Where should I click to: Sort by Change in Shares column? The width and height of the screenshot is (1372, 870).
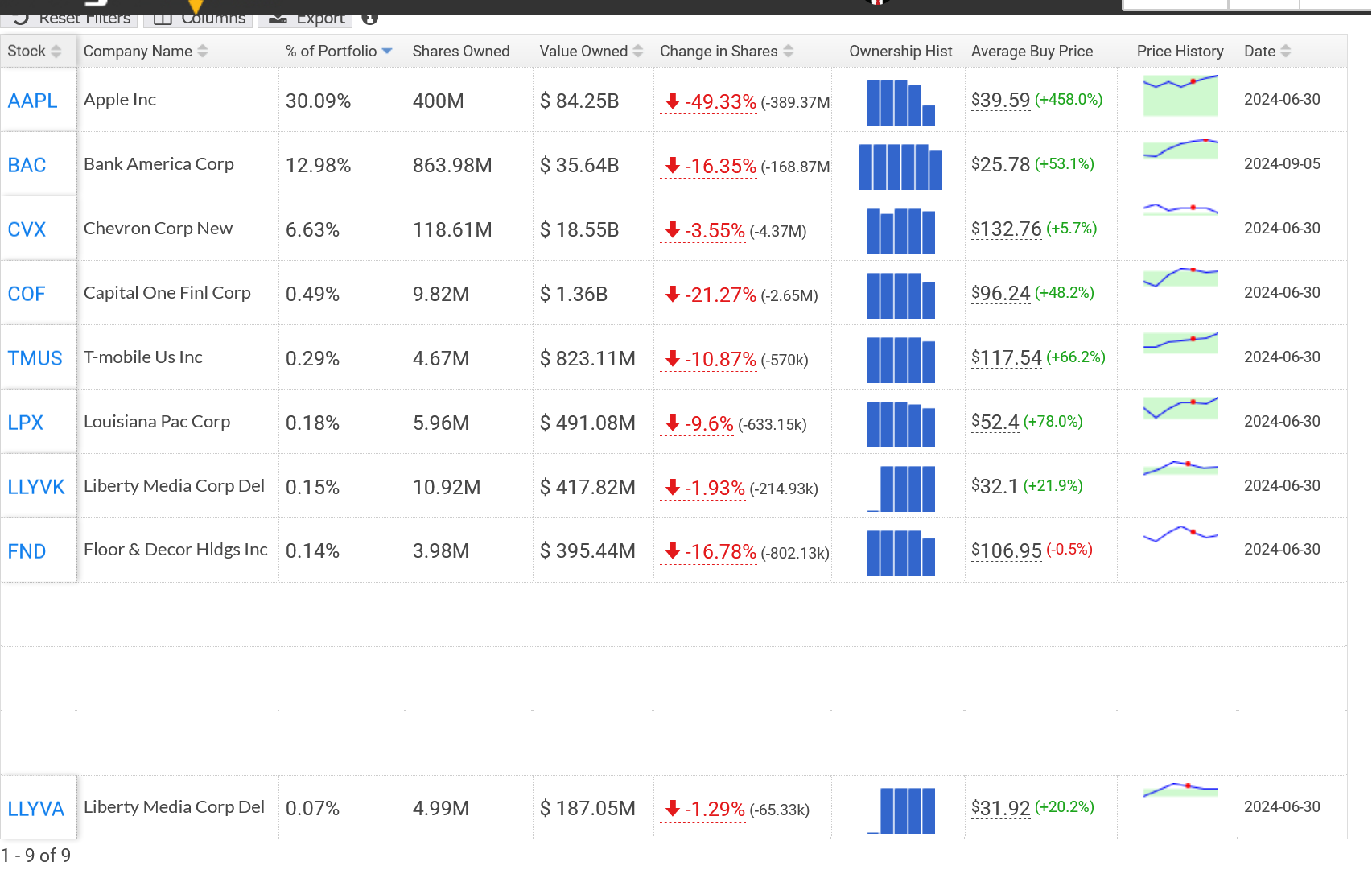(x=727, y=51)
